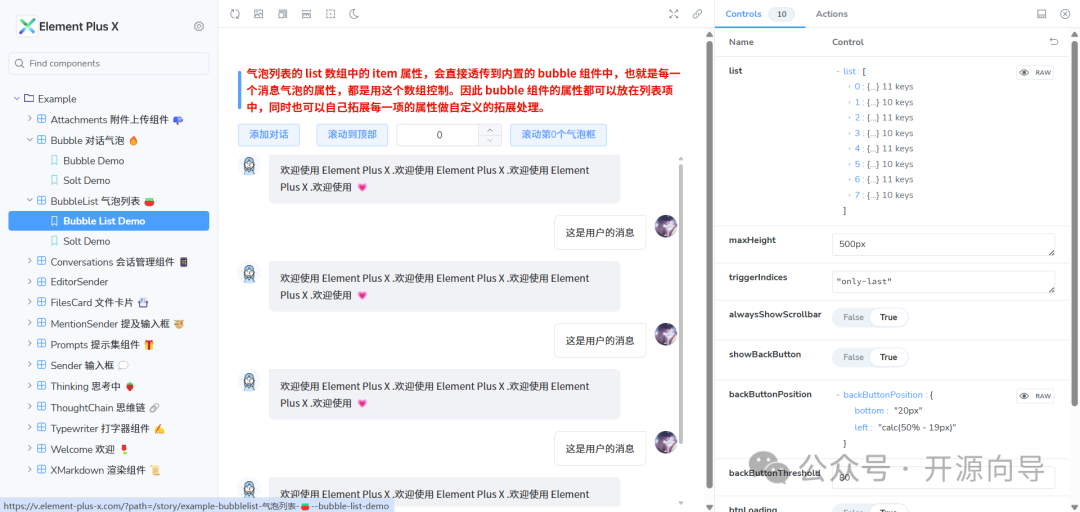This screenshot has height=512, width=1080.
Task: Open the viewport size toolbar icon
Action: [x=307, y=14]
